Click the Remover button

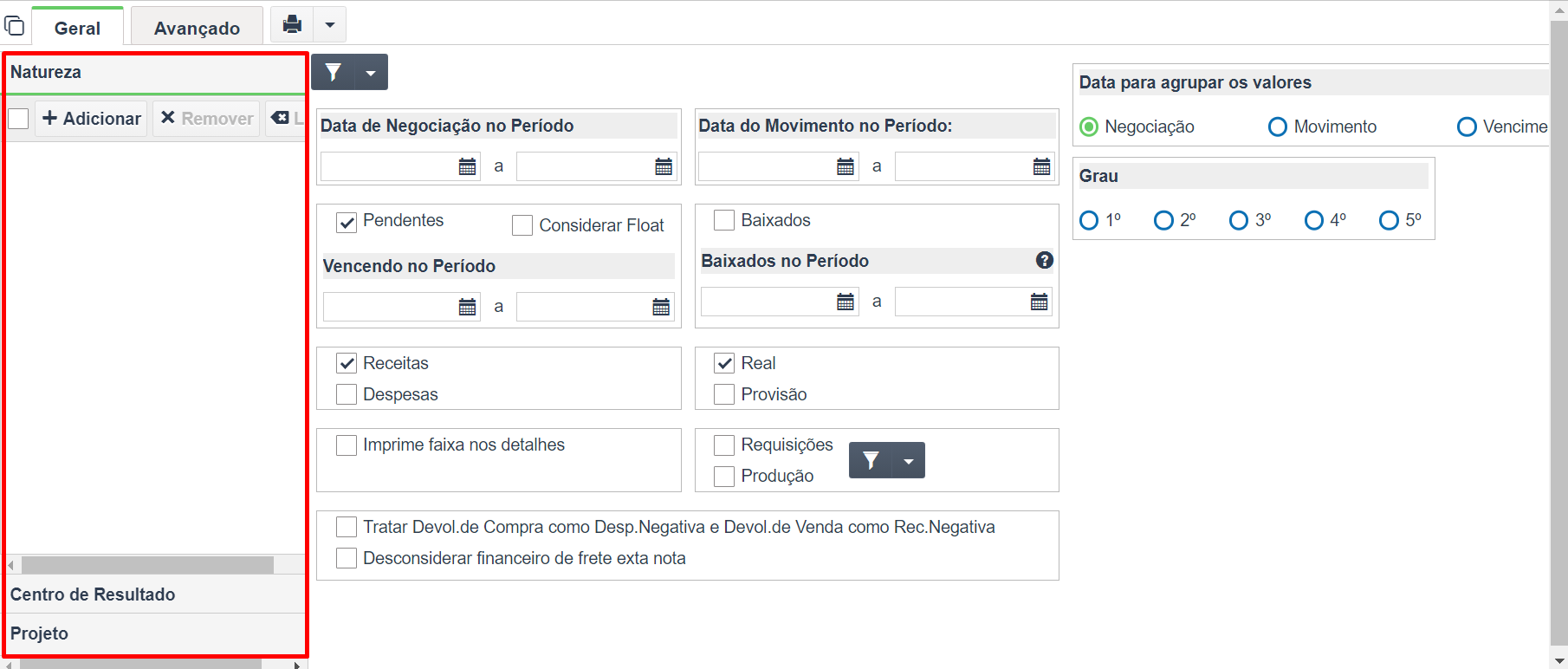207,118
